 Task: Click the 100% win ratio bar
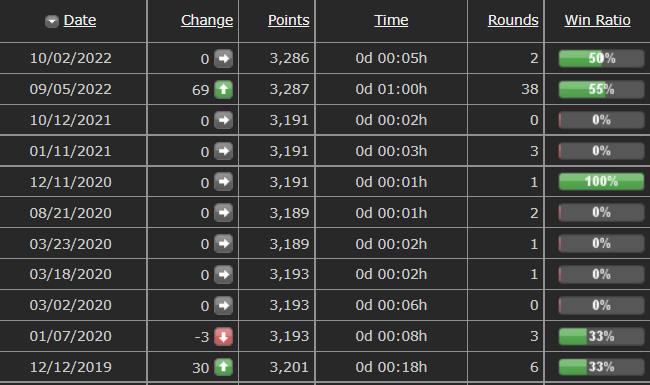(x=601, y=182)
